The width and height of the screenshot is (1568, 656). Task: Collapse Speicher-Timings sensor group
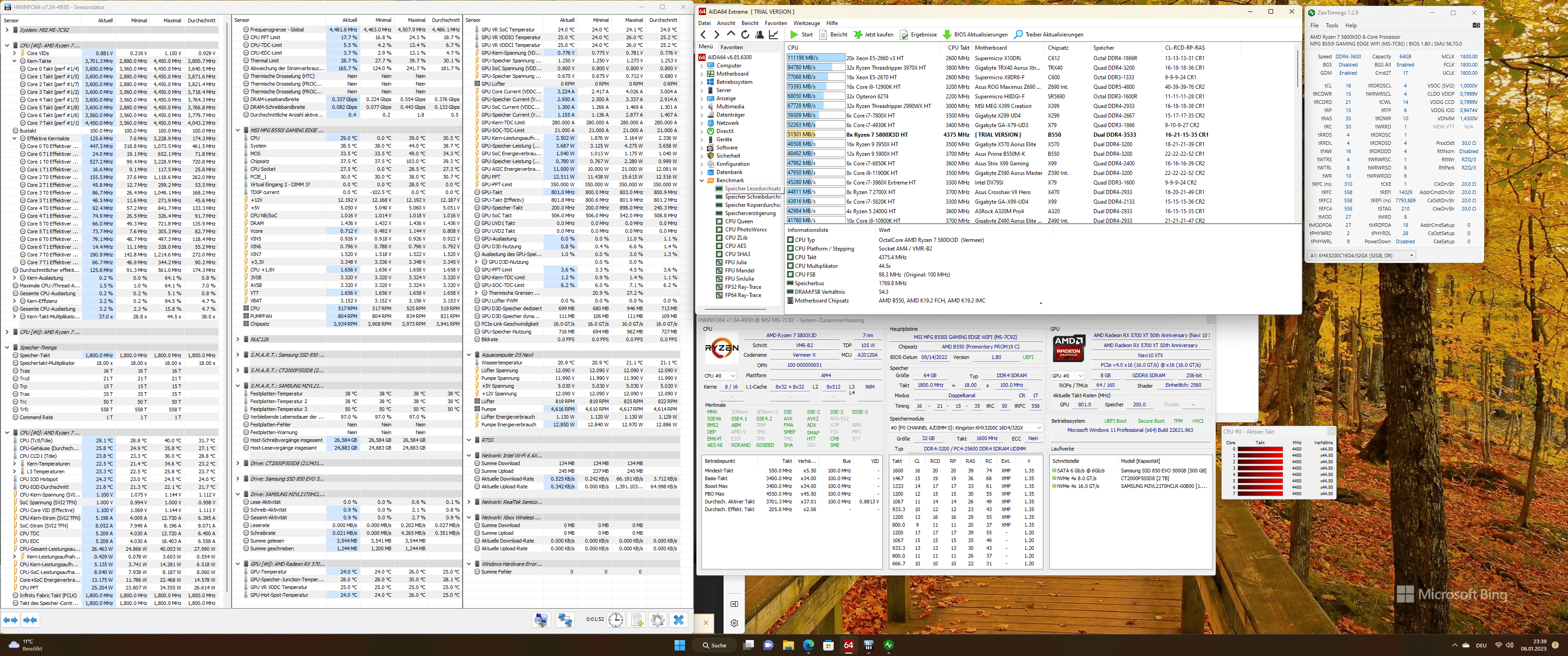coord(7,348)
